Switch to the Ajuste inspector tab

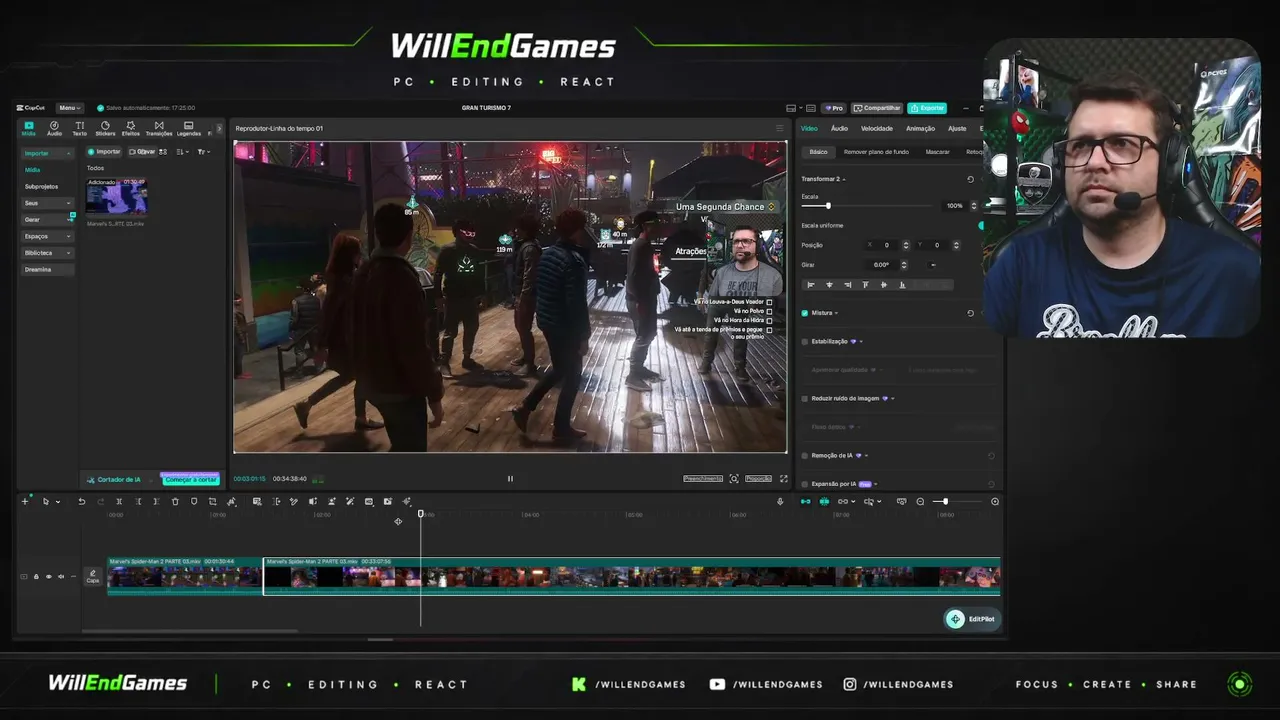957,128
